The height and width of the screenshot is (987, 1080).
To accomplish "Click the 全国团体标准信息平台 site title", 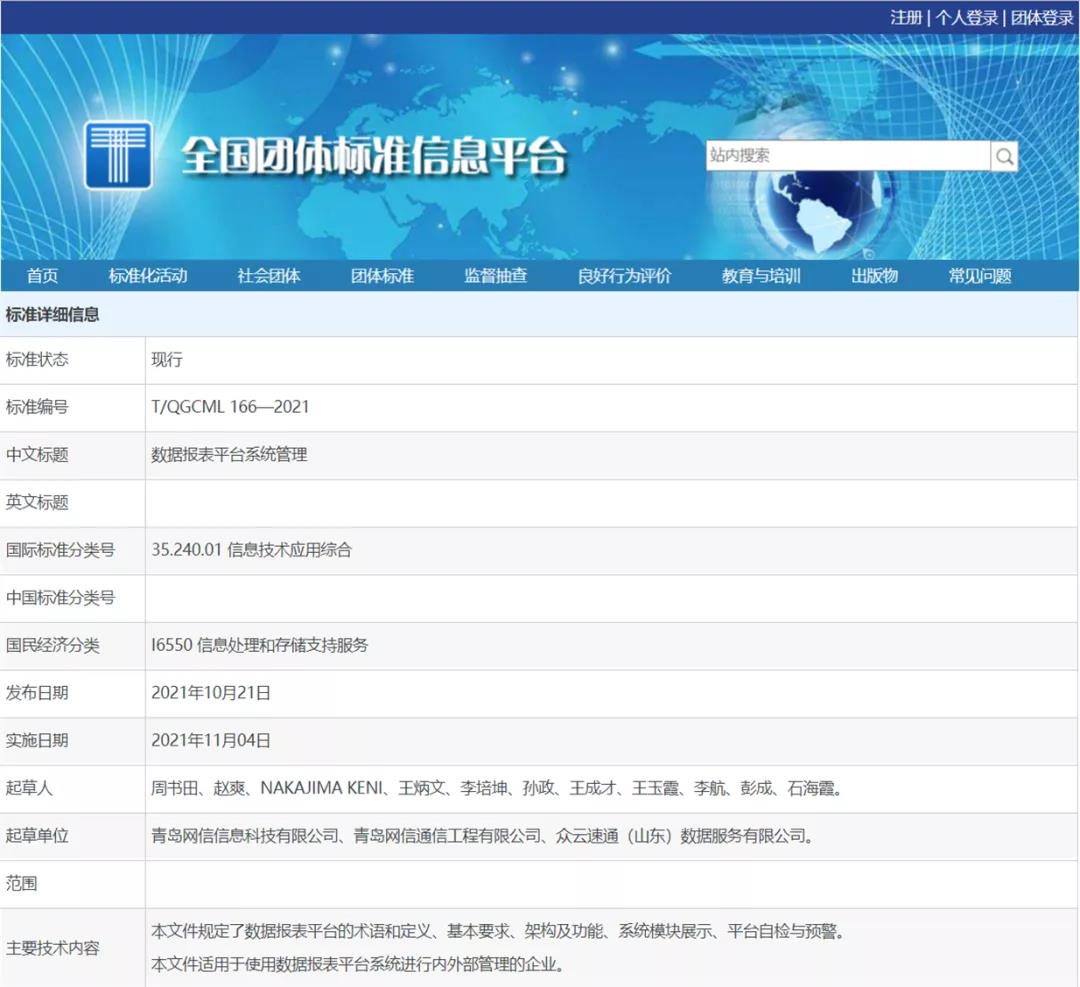I will click(374, 156).
